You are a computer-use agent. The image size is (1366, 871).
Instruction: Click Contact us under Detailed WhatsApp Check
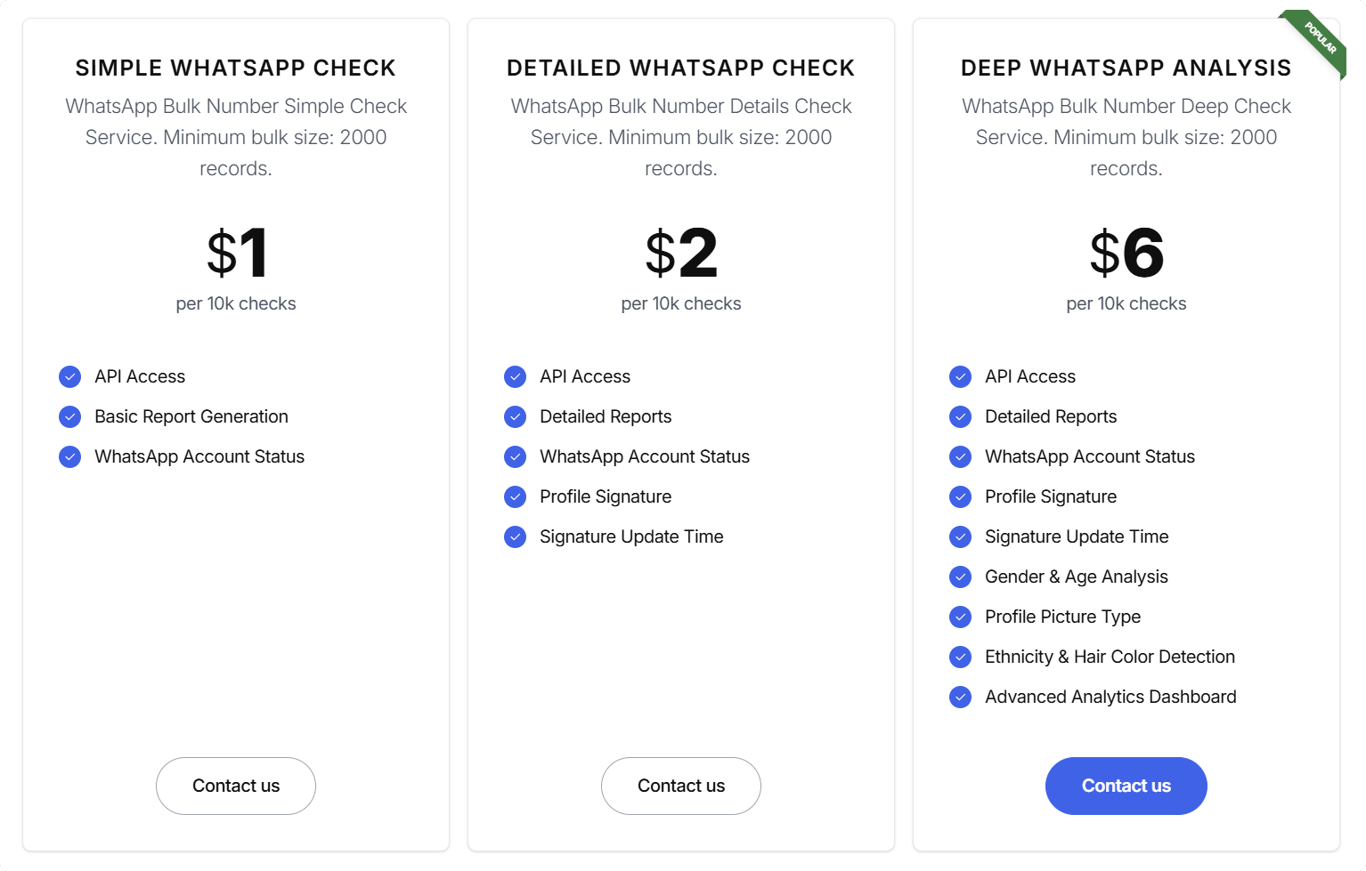tap(681, 786)
